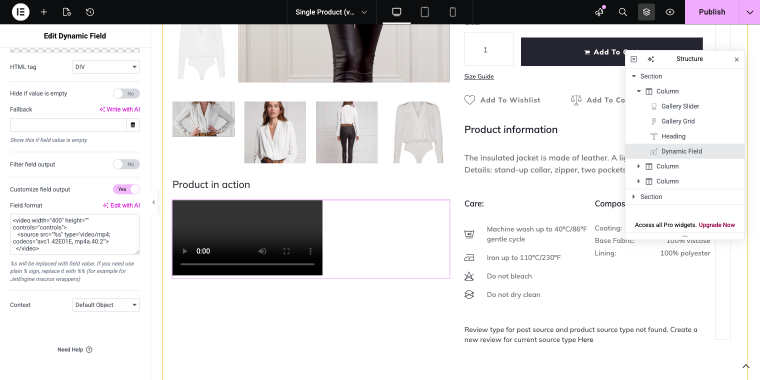Select the woman front pose gallery thumbnail

275,132
